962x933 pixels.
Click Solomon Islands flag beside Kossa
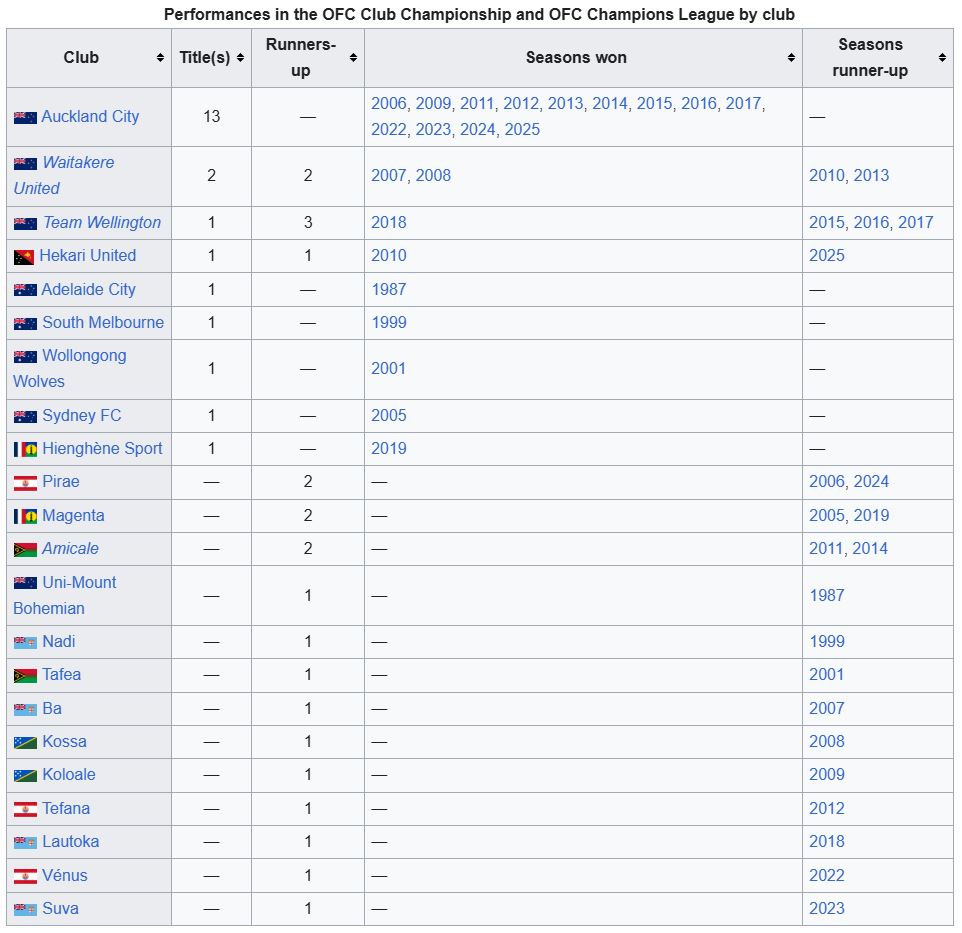tap(25, 742)
